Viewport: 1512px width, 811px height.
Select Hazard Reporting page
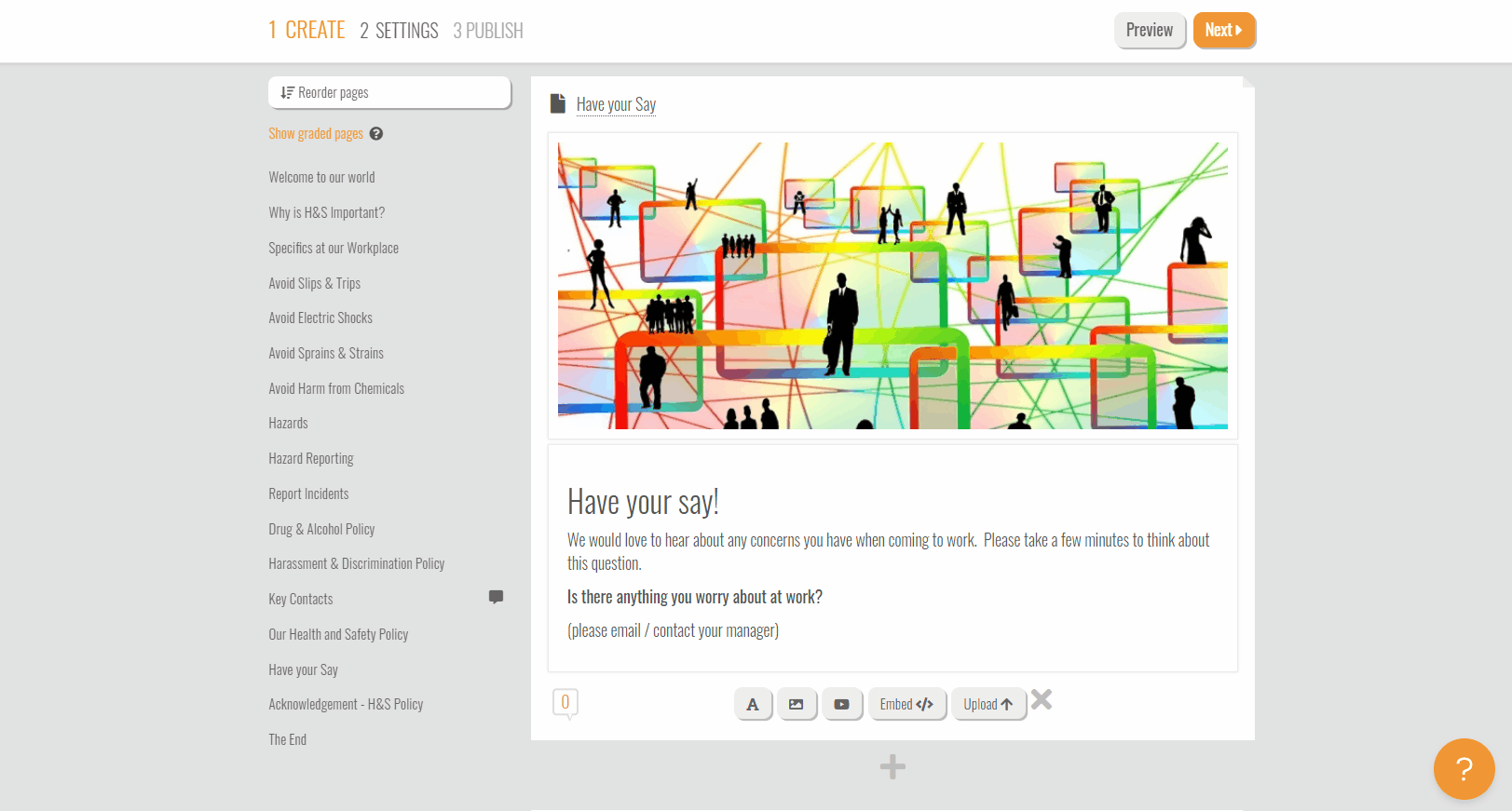[x=311, y=459]
